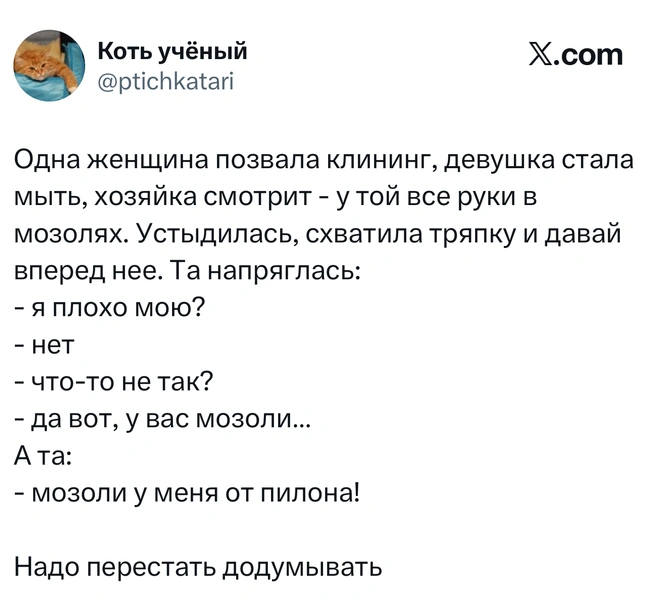Click the word "Одна" starting the post
The image size is (648, 600).
[x=46, y=160]
